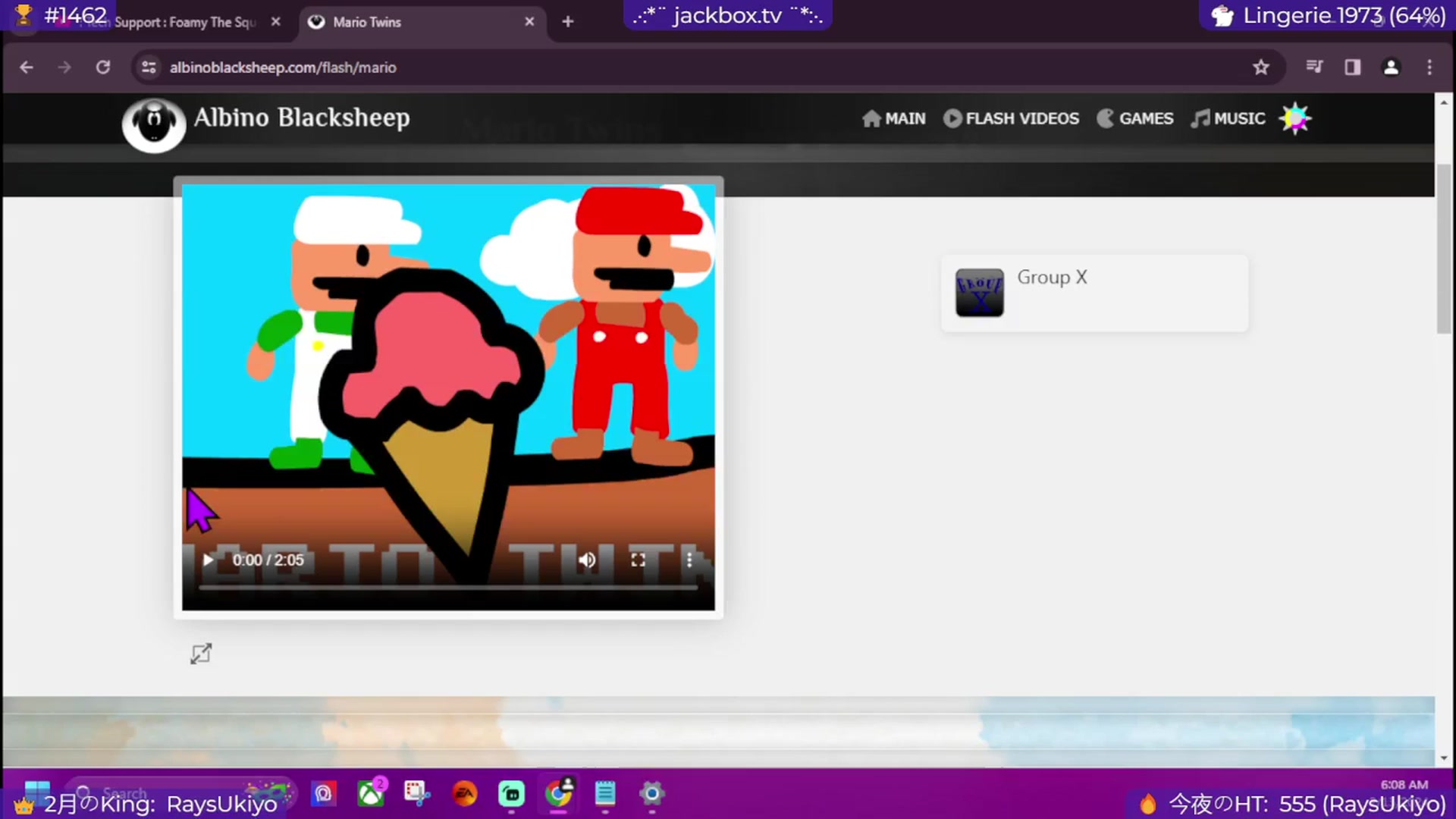This screenshot has width=1456, height=819.
Task: Open the media control toolbar icon
Action: coord(1314,67)
